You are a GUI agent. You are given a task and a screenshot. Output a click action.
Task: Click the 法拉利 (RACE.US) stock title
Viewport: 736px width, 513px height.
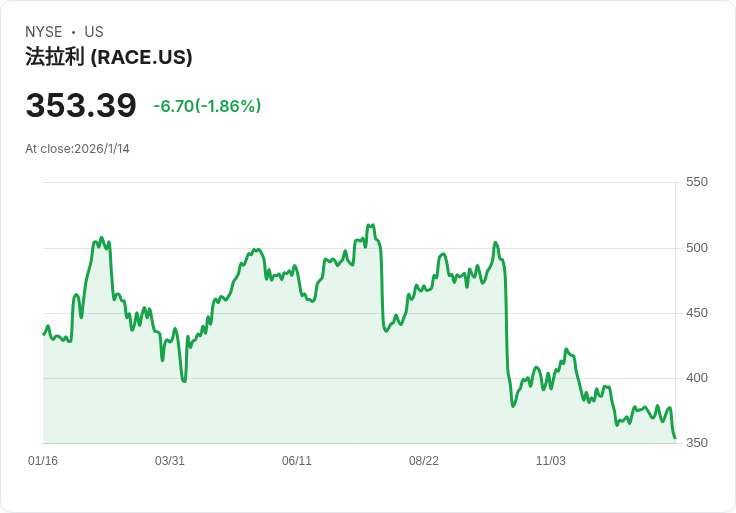109,57
